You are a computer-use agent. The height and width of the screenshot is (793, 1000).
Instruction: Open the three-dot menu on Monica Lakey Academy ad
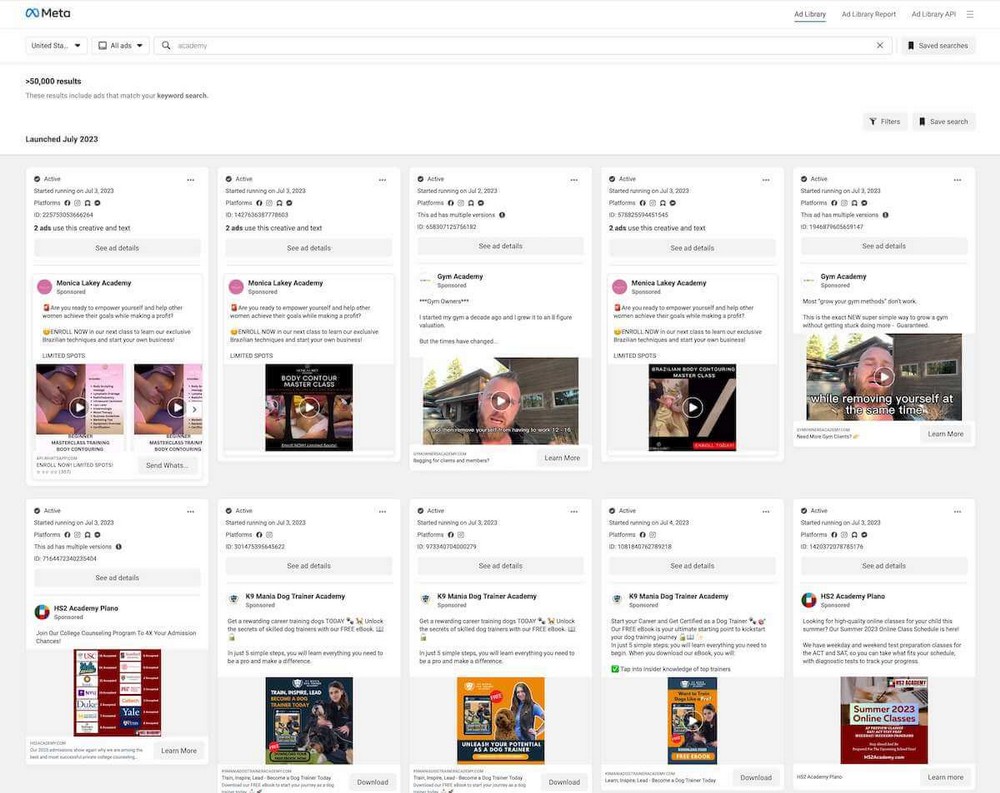pyautogui.click(x=191, y=179)
